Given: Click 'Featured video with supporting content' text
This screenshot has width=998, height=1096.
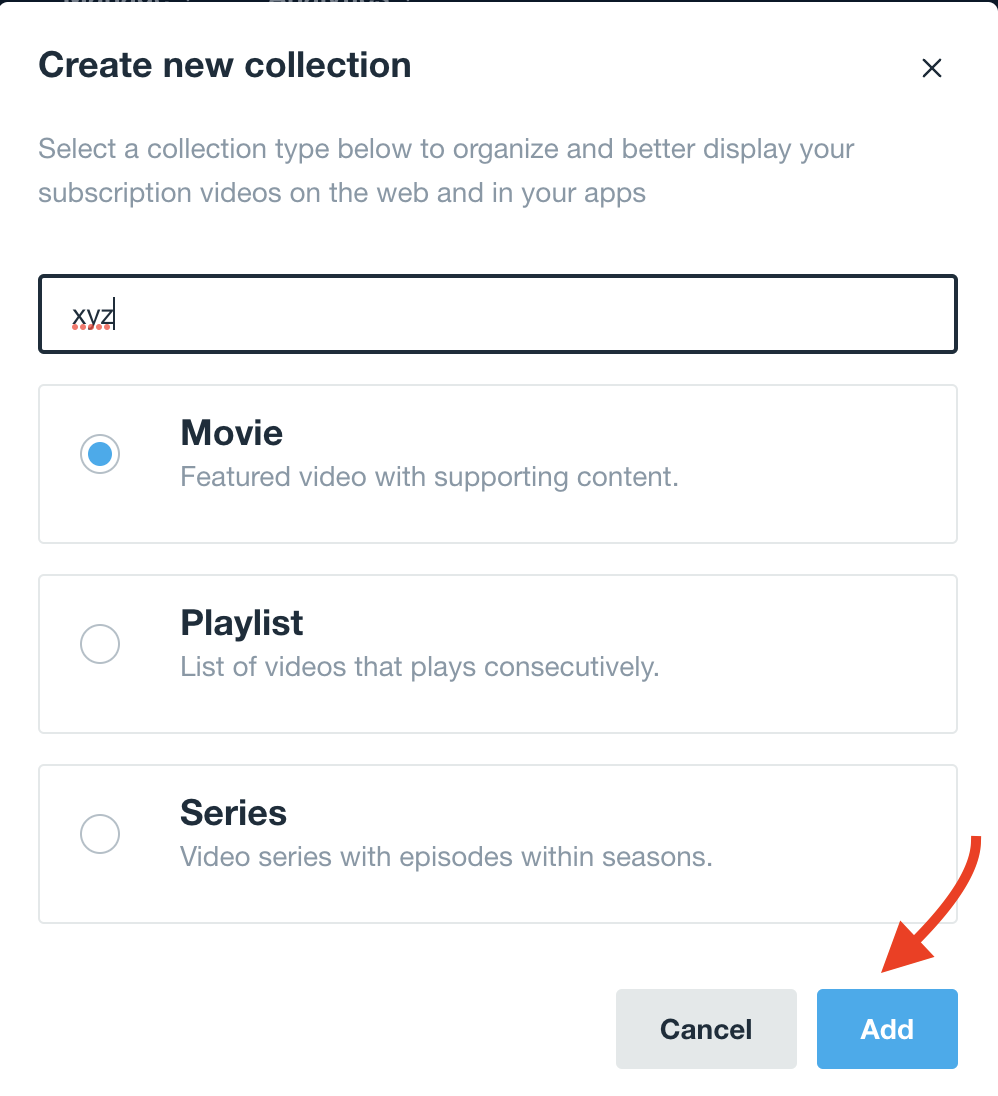Looking at the screenshot, I should pyautogui.click(x=429, y=477).
